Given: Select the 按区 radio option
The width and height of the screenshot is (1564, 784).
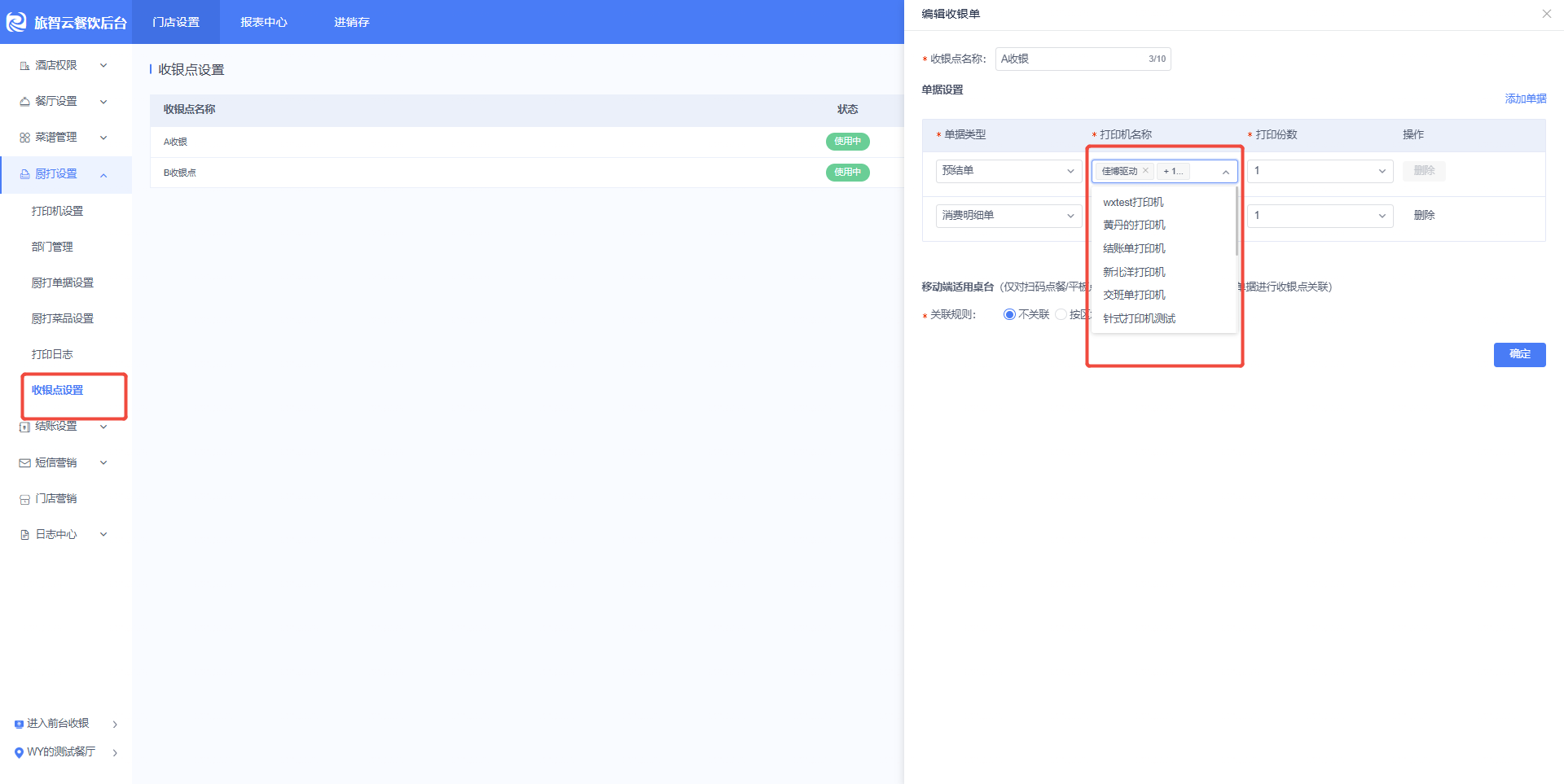Looking at the screenshot, I should (1061, 314).
